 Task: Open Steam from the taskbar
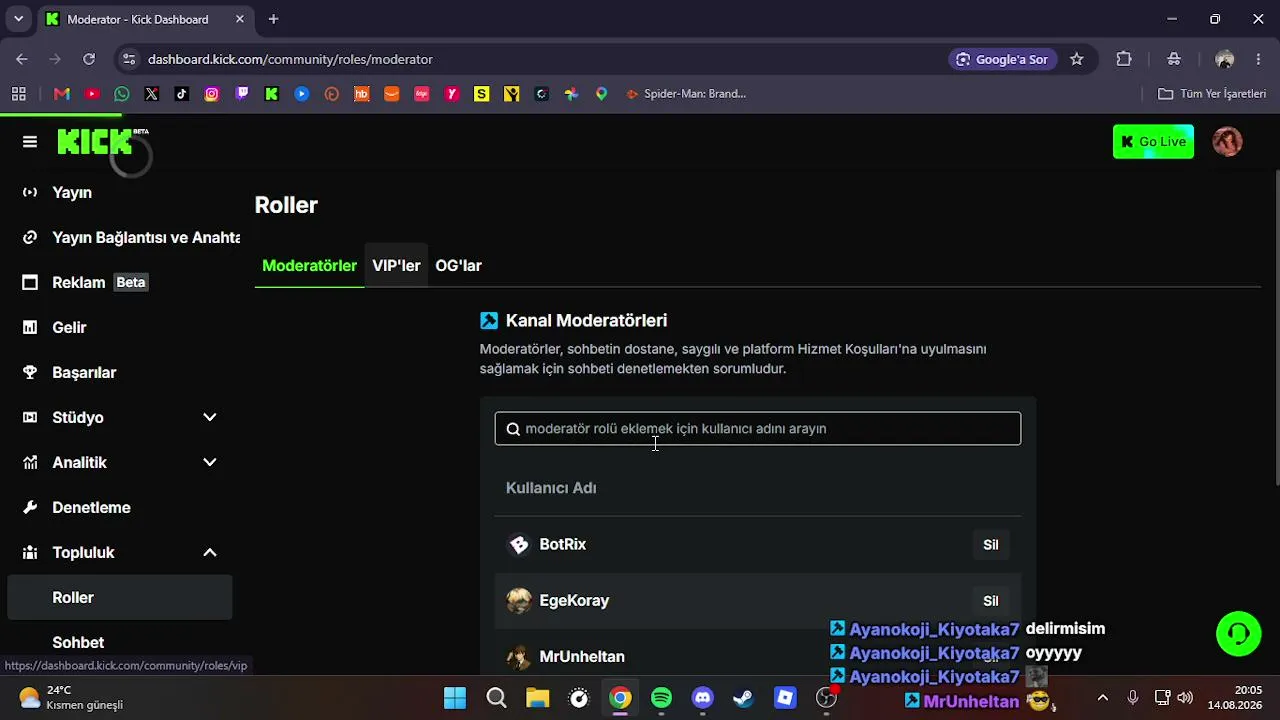point(744,698)
